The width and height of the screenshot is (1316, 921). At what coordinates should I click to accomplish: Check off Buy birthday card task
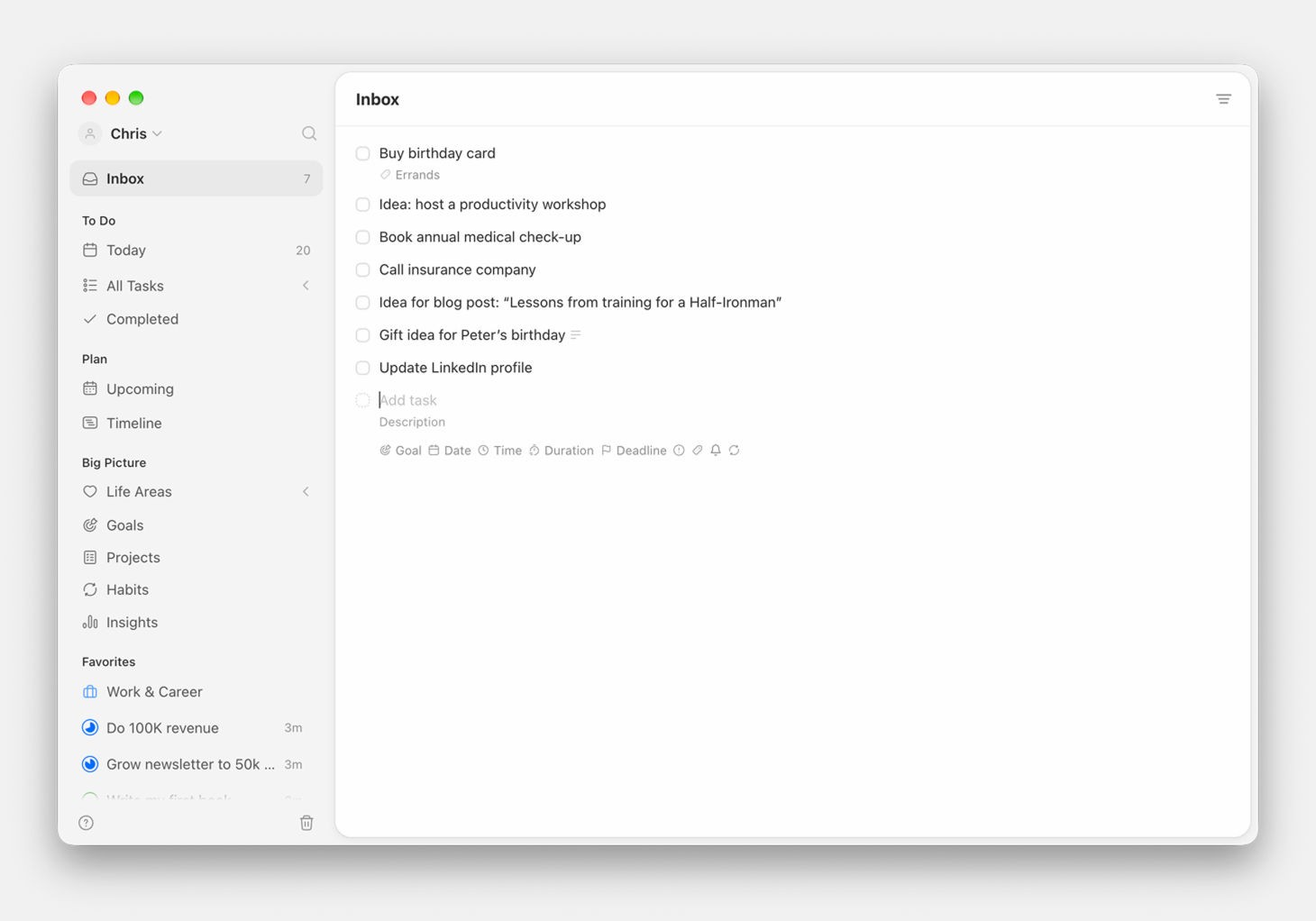tap(362, 153)
